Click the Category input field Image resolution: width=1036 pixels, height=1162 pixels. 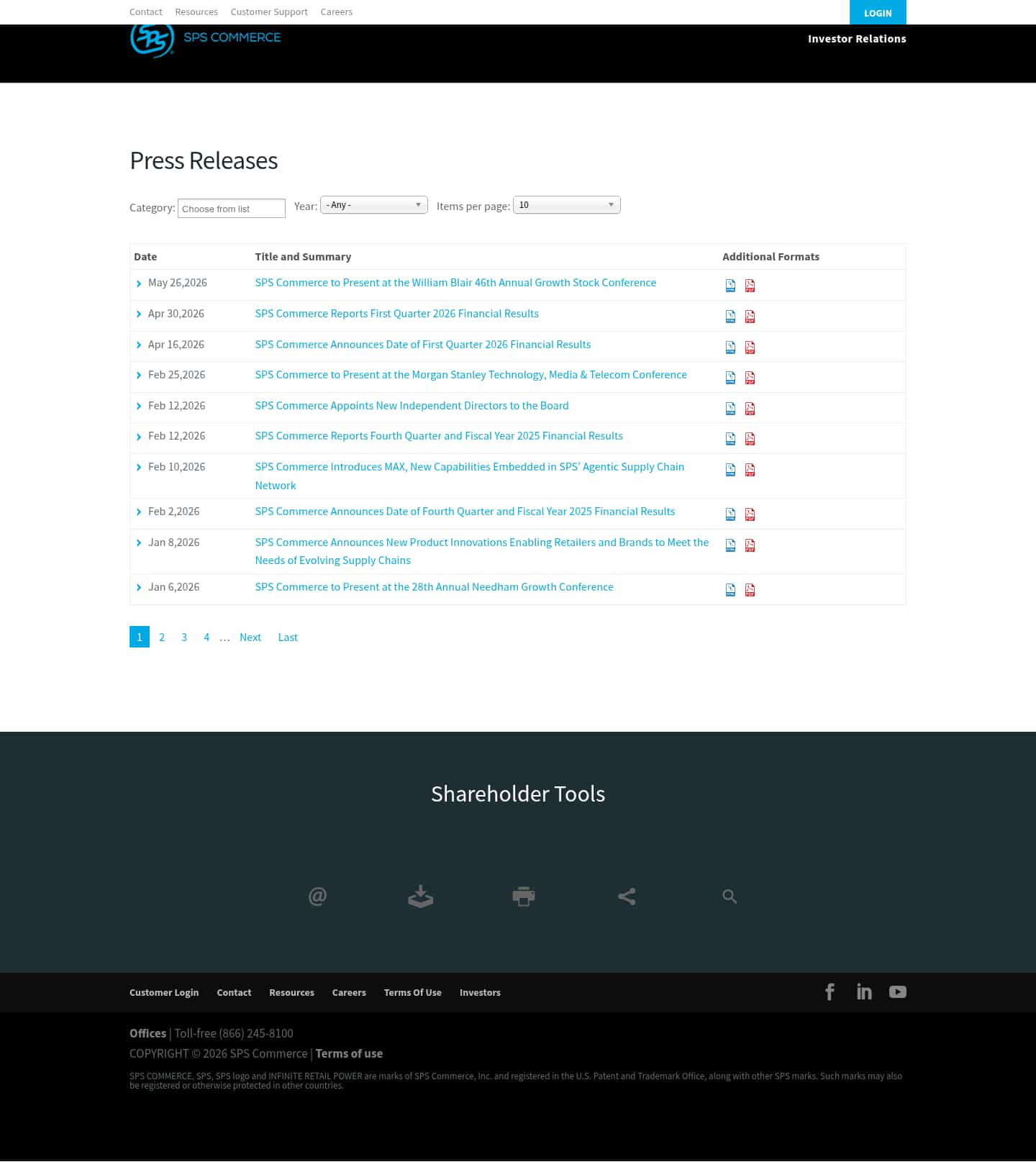coord(232,209)
